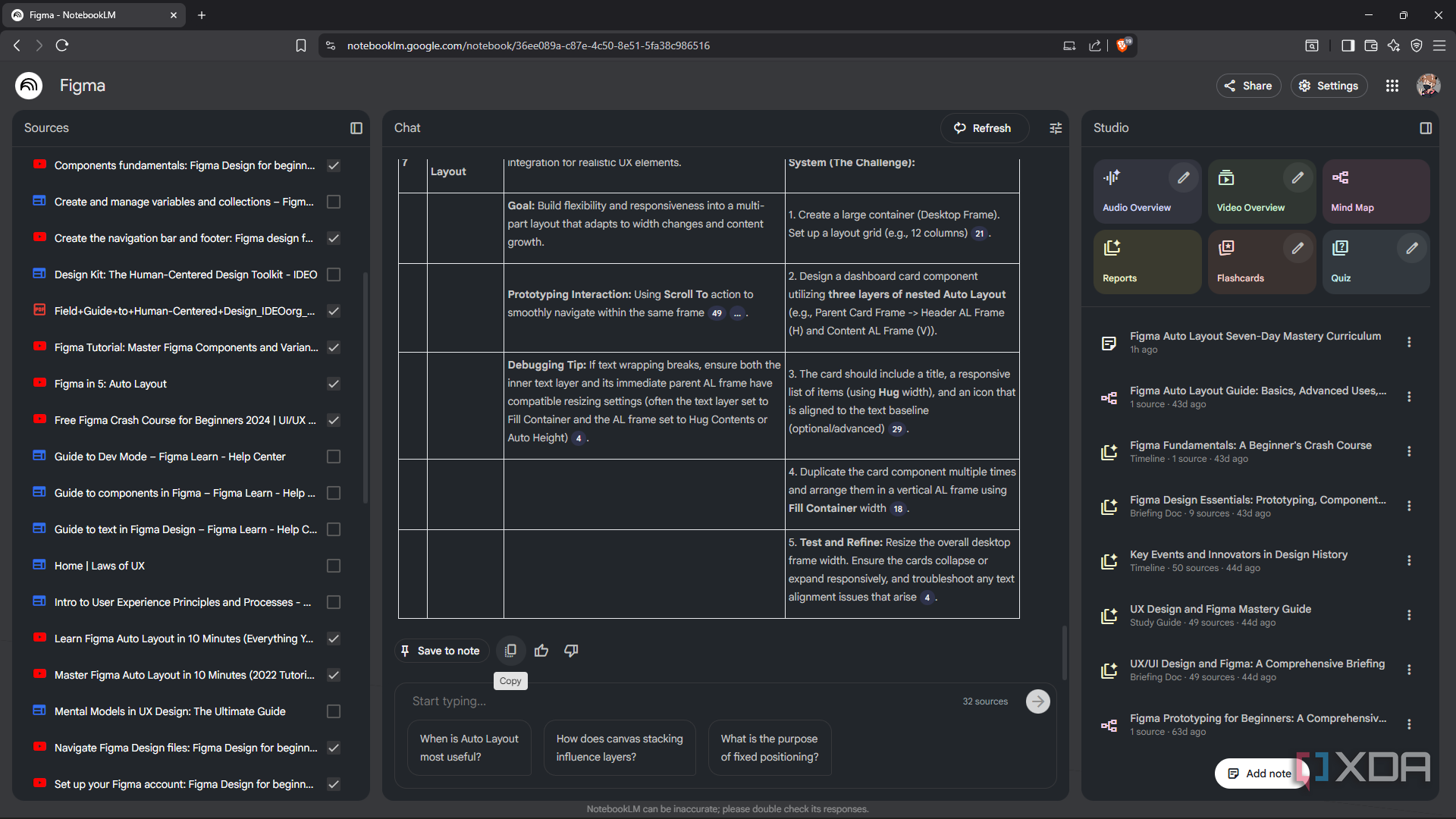Open browser main menu

click(x=1439, y=45)
